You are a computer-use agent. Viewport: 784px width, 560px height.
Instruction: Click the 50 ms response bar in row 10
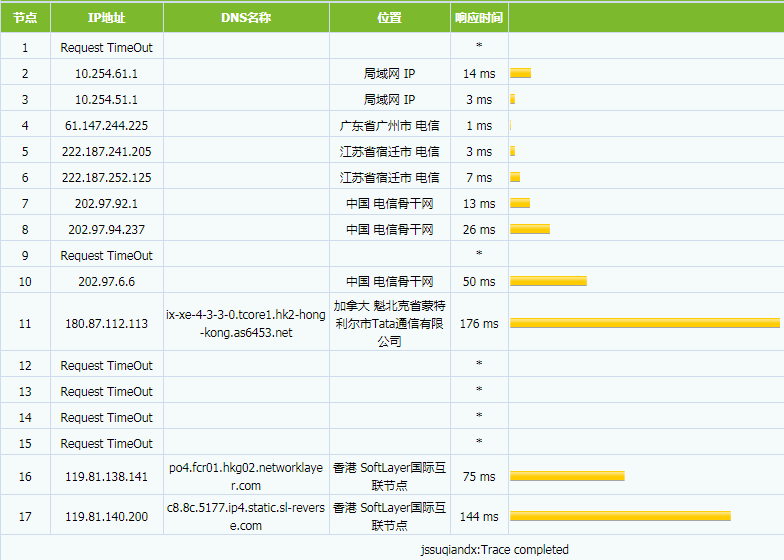pyautogui.click(x=548, y=281)
